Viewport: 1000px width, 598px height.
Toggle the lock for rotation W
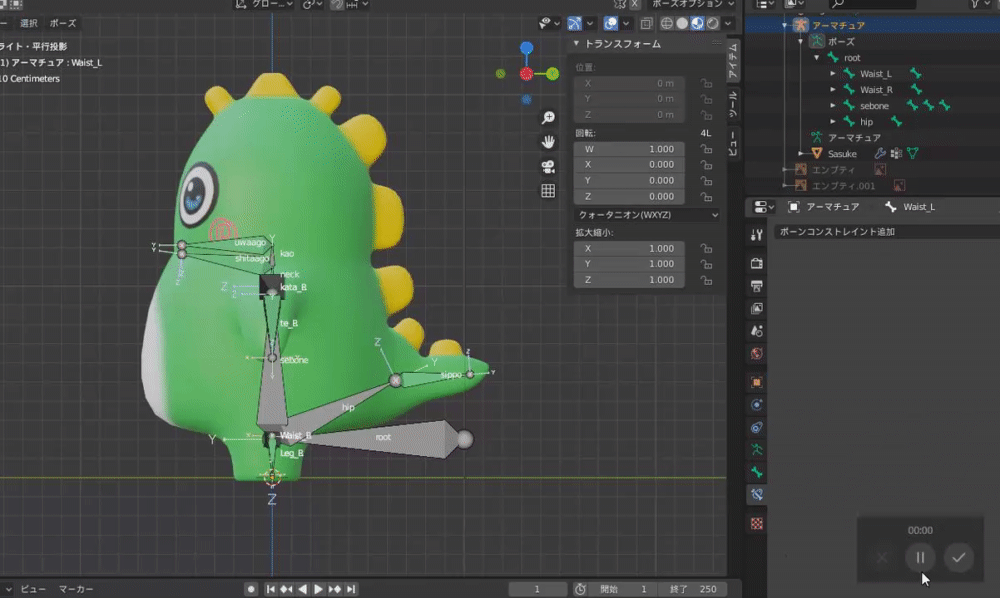[706, 149]
